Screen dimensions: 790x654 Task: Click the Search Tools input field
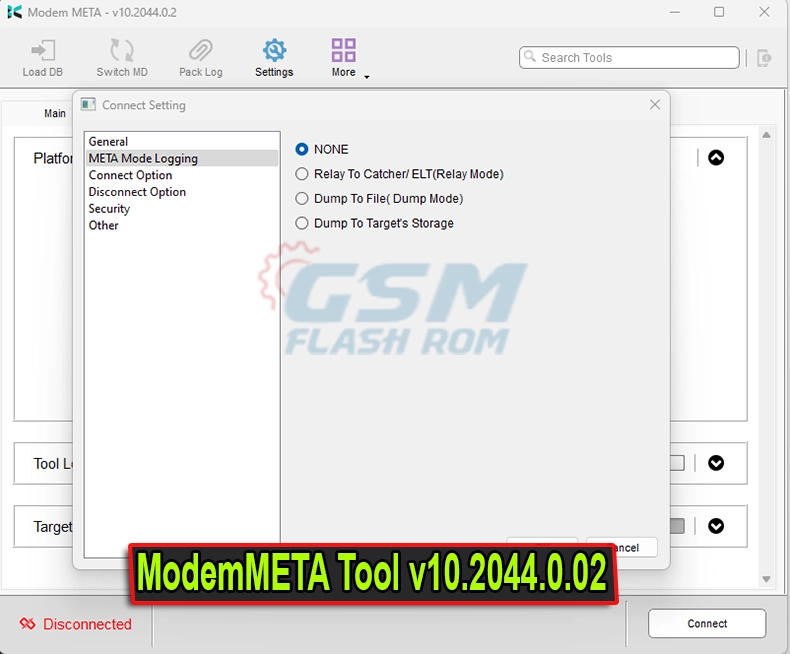tap(629, 57)
